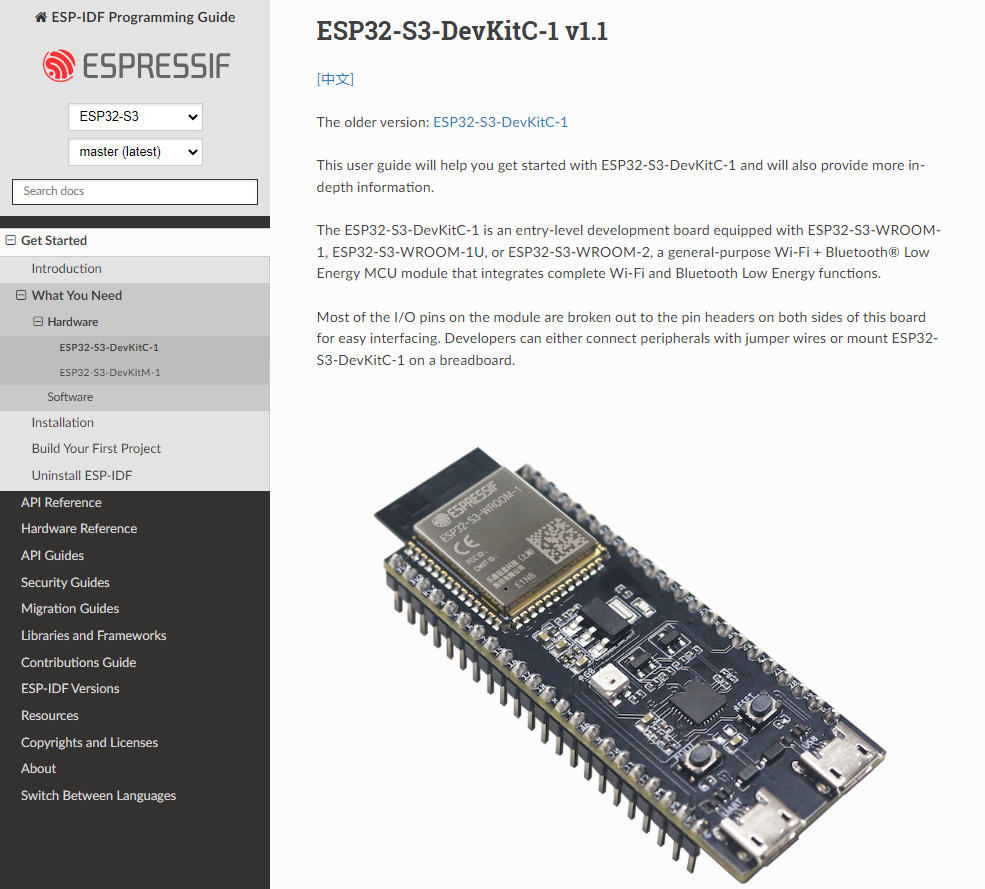This screenshot has width=985, height=889.
Task: Navigate to Installation in the sidebar
Action: (60, 422)
